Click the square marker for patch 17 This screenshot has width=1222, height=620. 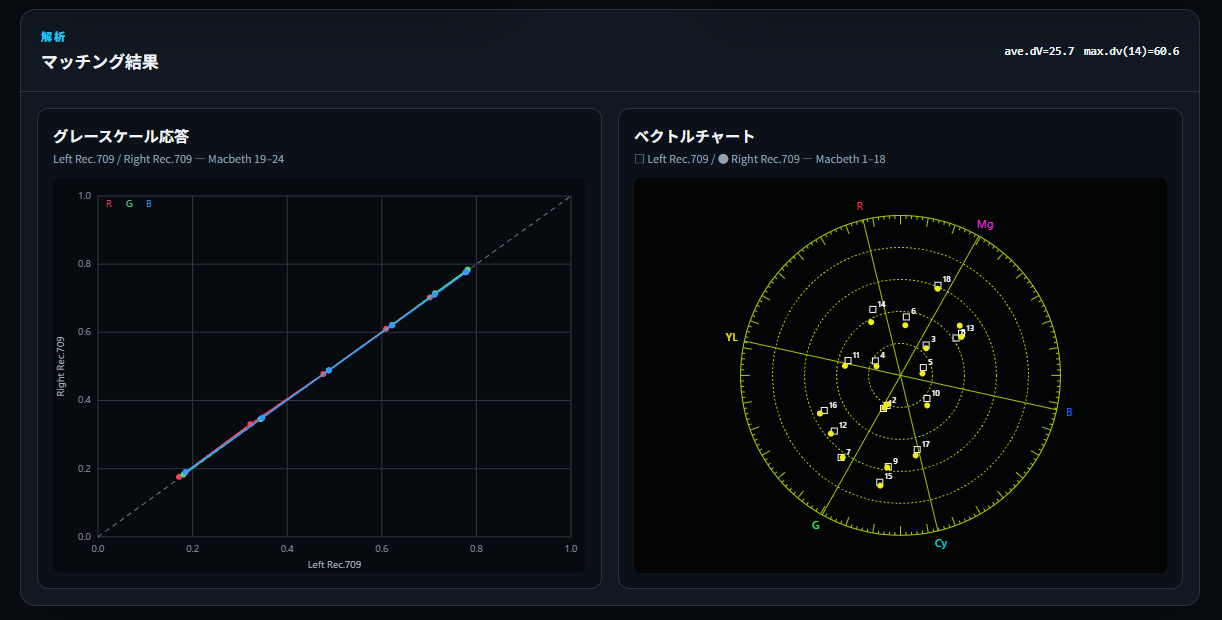click(917, 450)
